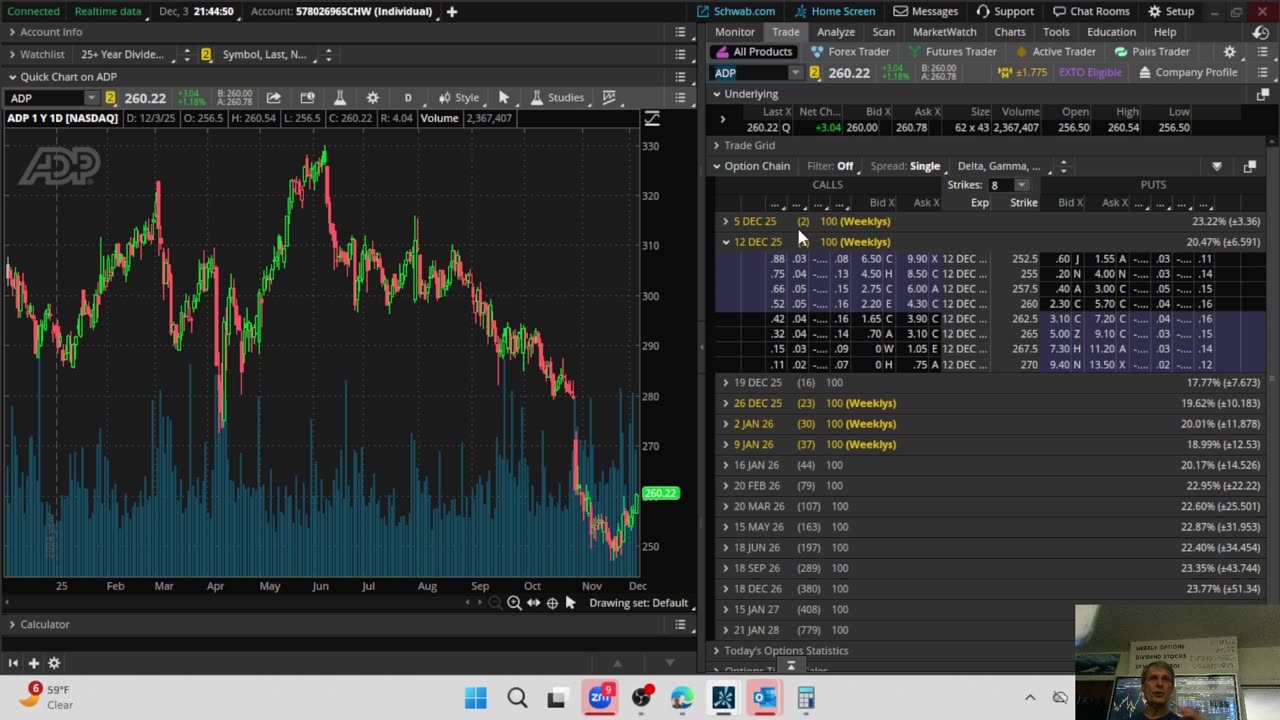Open the chart Style dropdown

[459, 98]
